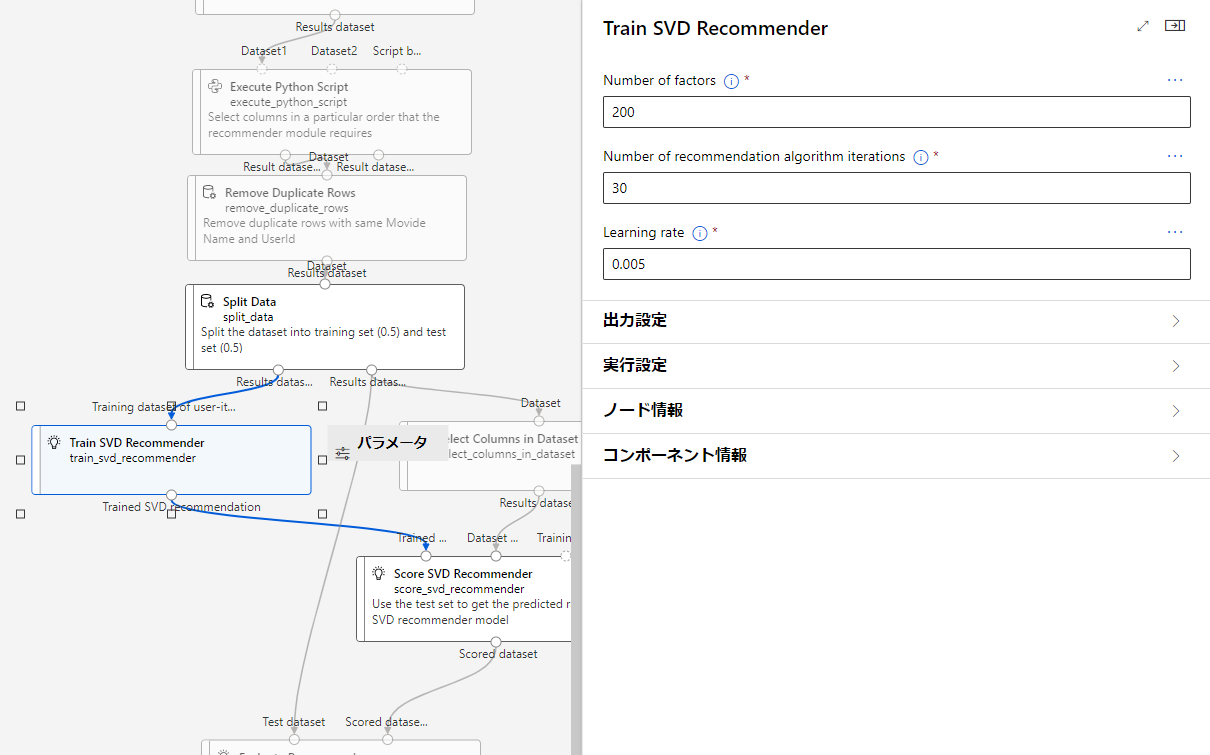
Task: Click the Execute Python Script module icon
Action: 214,86
